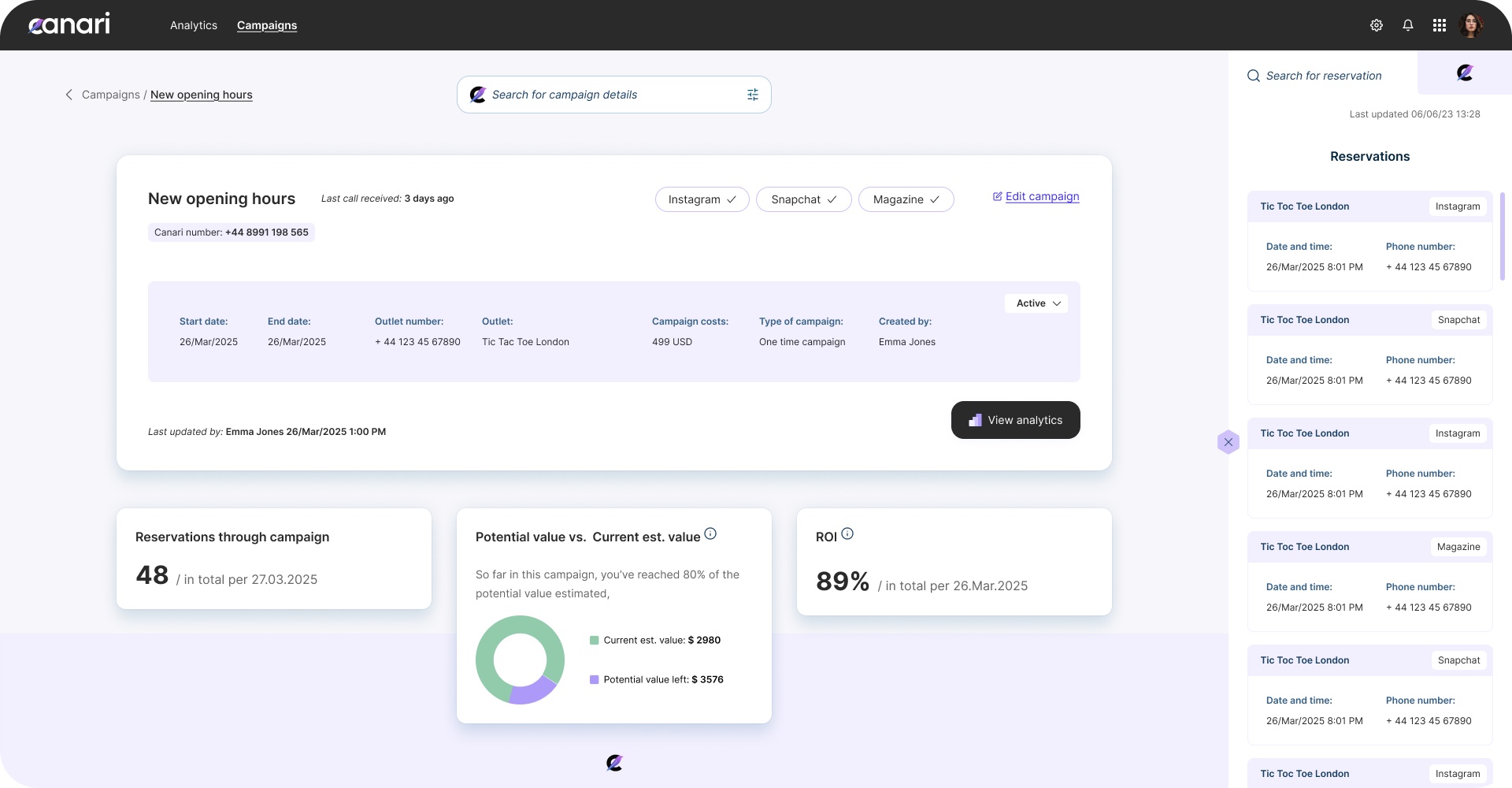The image size is (1512, 788).
Task: Uncheck the Magazine channel chip
Action: coord(936,199)
